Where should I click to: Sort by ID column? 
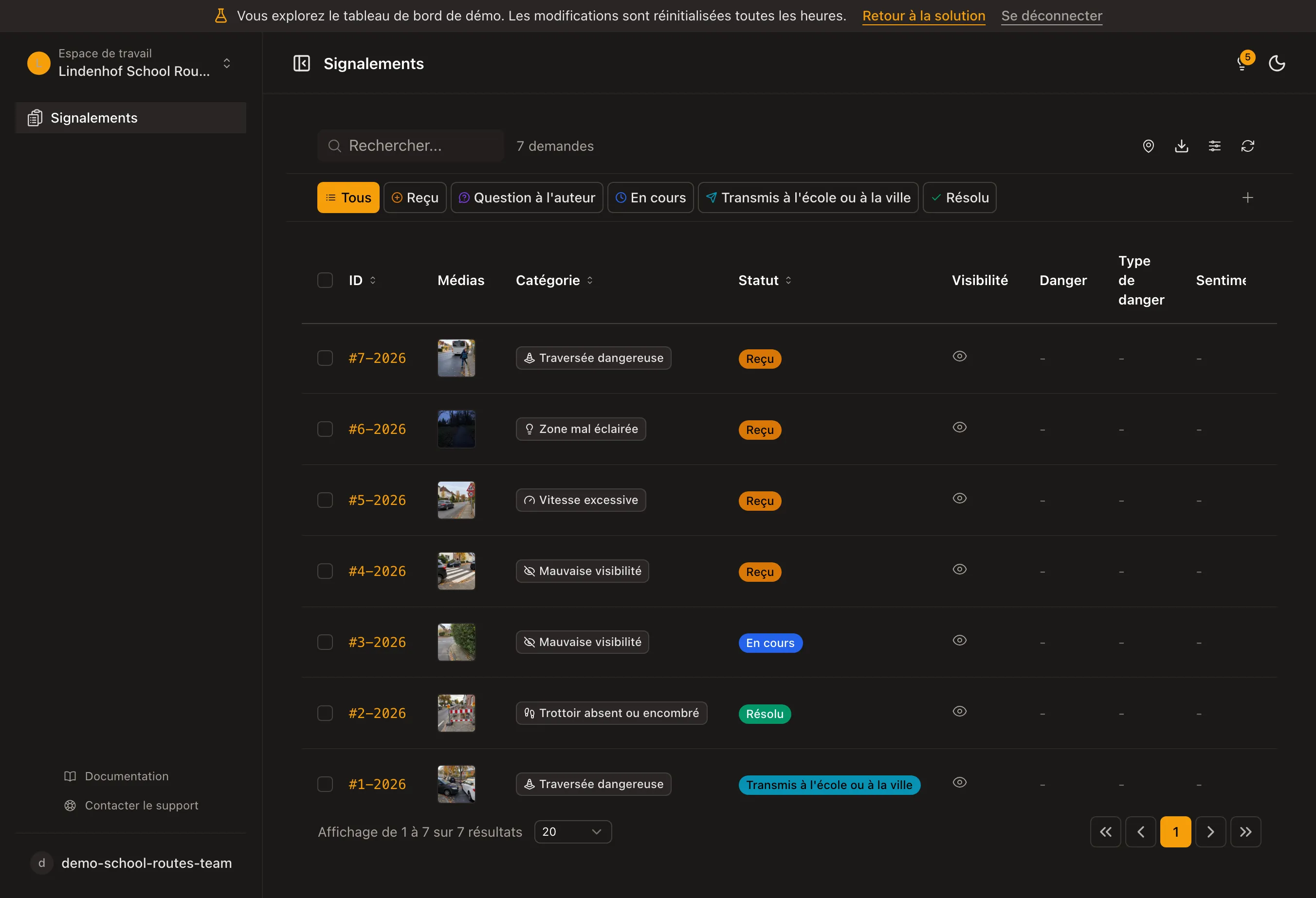(x=363, y=280)
